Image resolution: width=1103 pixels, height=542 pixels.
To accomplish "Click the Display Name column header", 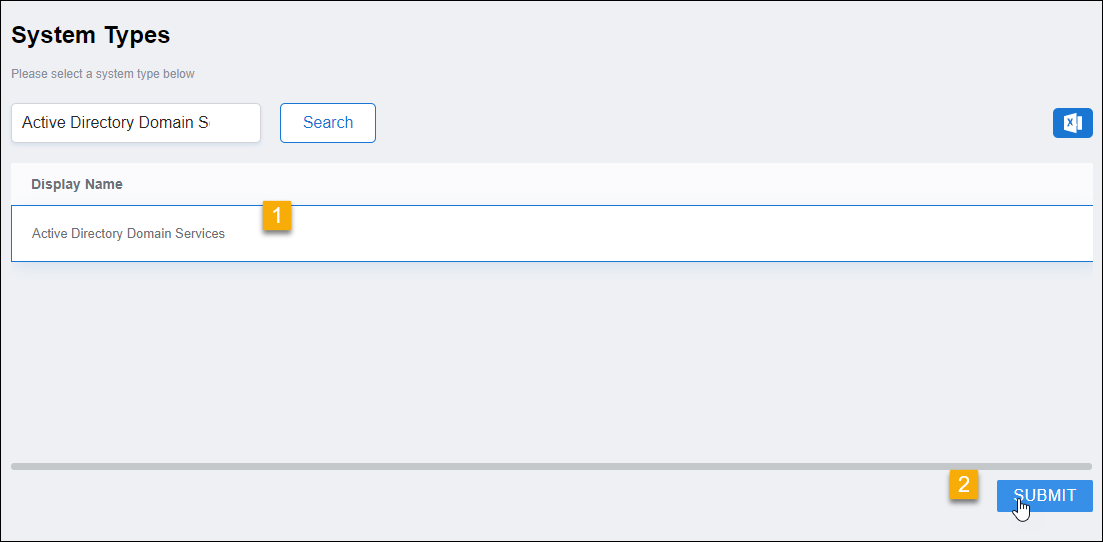I will pyautogui.click(x=77, y=184).
